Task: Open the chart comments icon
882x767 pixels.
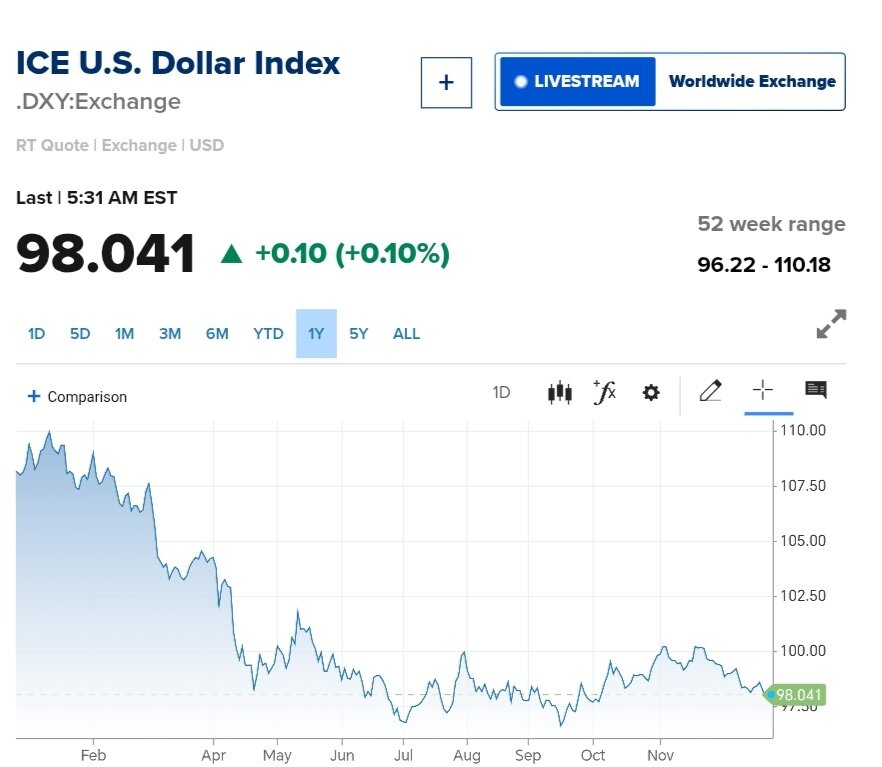Action: click(816, 391)
